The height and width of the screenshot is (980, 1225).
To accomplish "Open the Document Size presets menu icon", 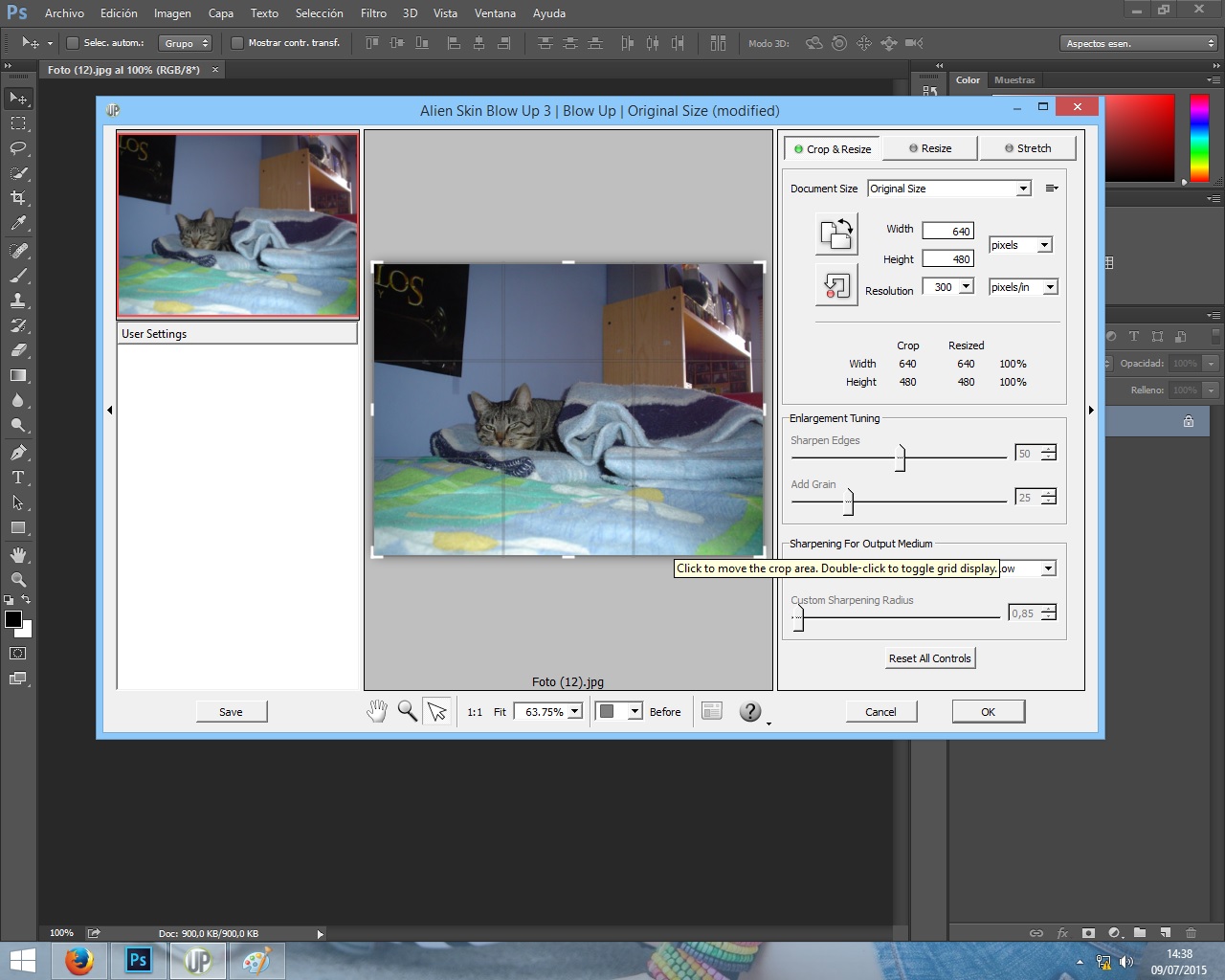I will coord(1052,189).
